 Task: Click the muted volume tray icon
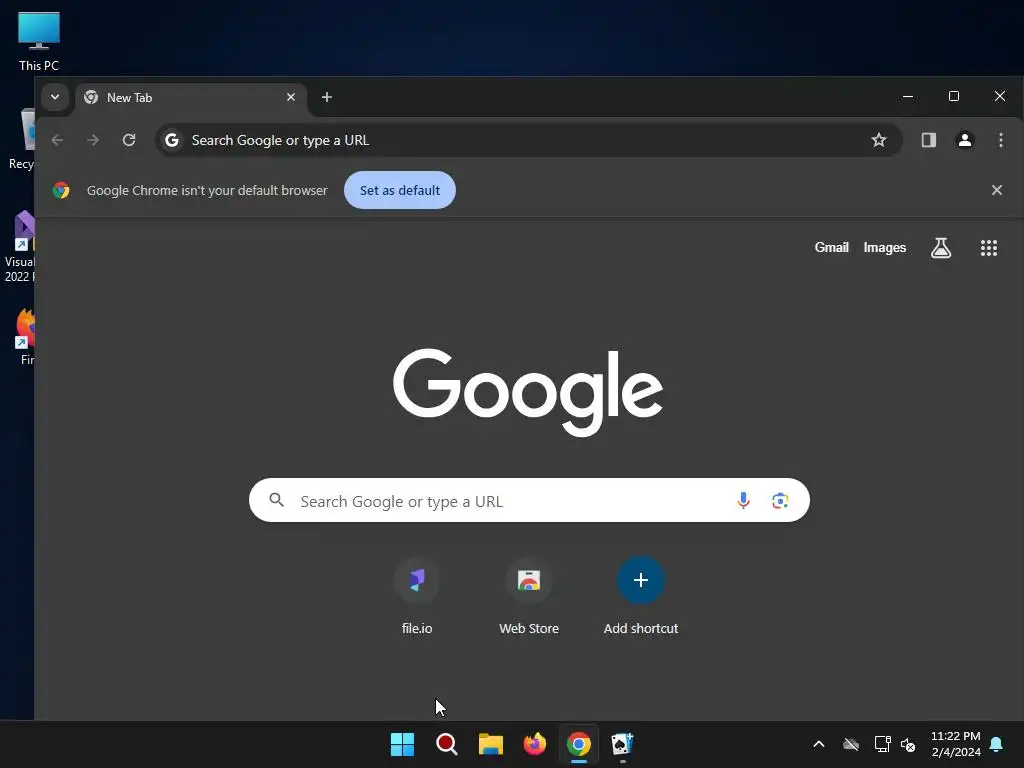(908, 744)
